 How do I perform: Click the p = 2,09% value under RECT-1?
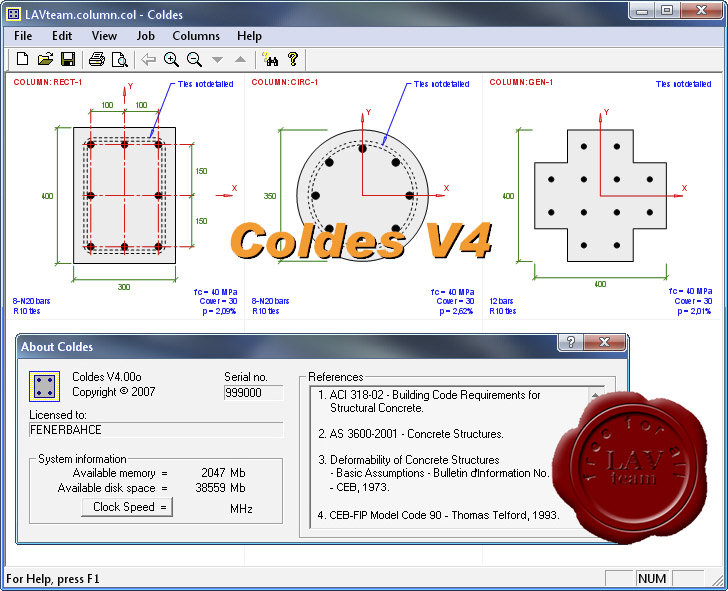219,311
